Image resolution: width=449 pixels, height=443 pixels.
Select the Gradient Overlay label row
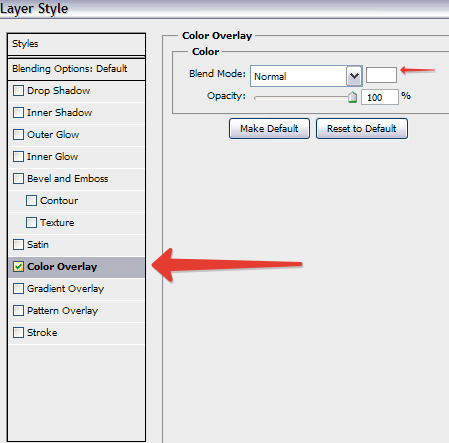click(x=76, y=289)
